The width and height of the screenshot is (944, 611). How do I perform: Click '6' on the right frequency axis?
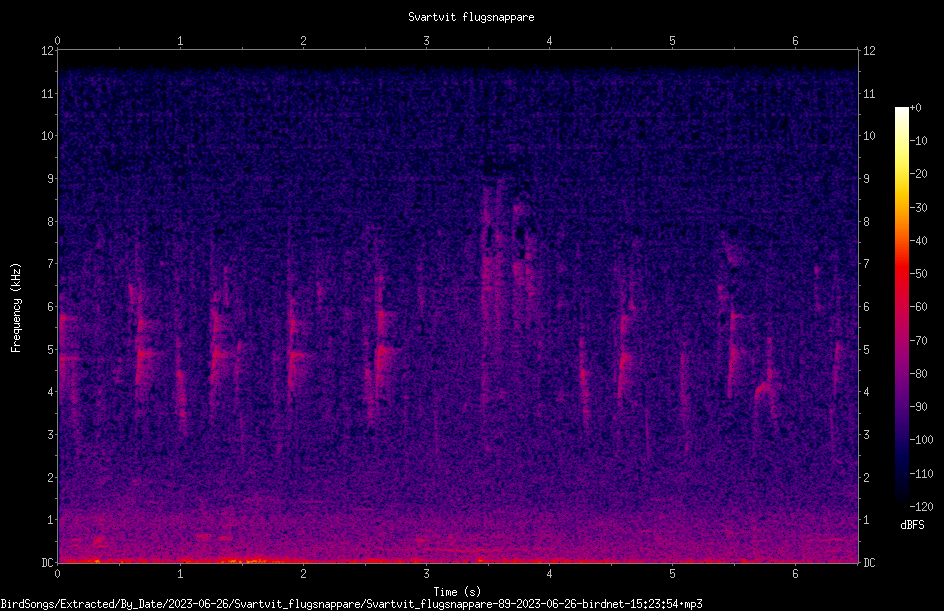tap(866, 306)
